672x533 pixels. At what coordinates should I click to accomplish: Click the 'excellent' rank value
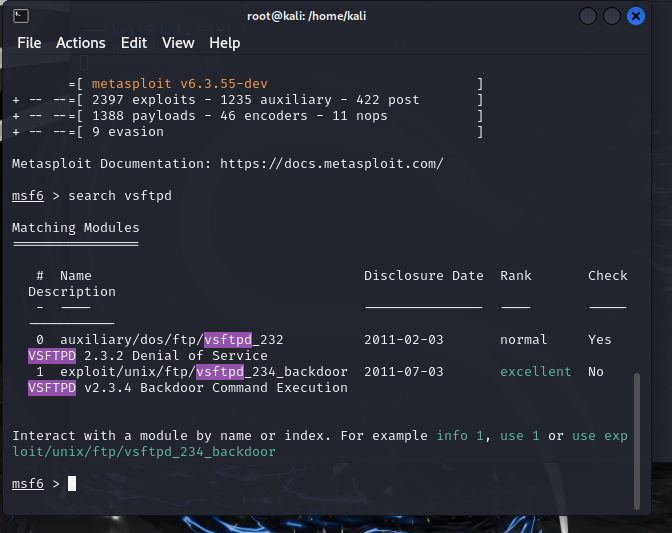click(x=536, y=372)
